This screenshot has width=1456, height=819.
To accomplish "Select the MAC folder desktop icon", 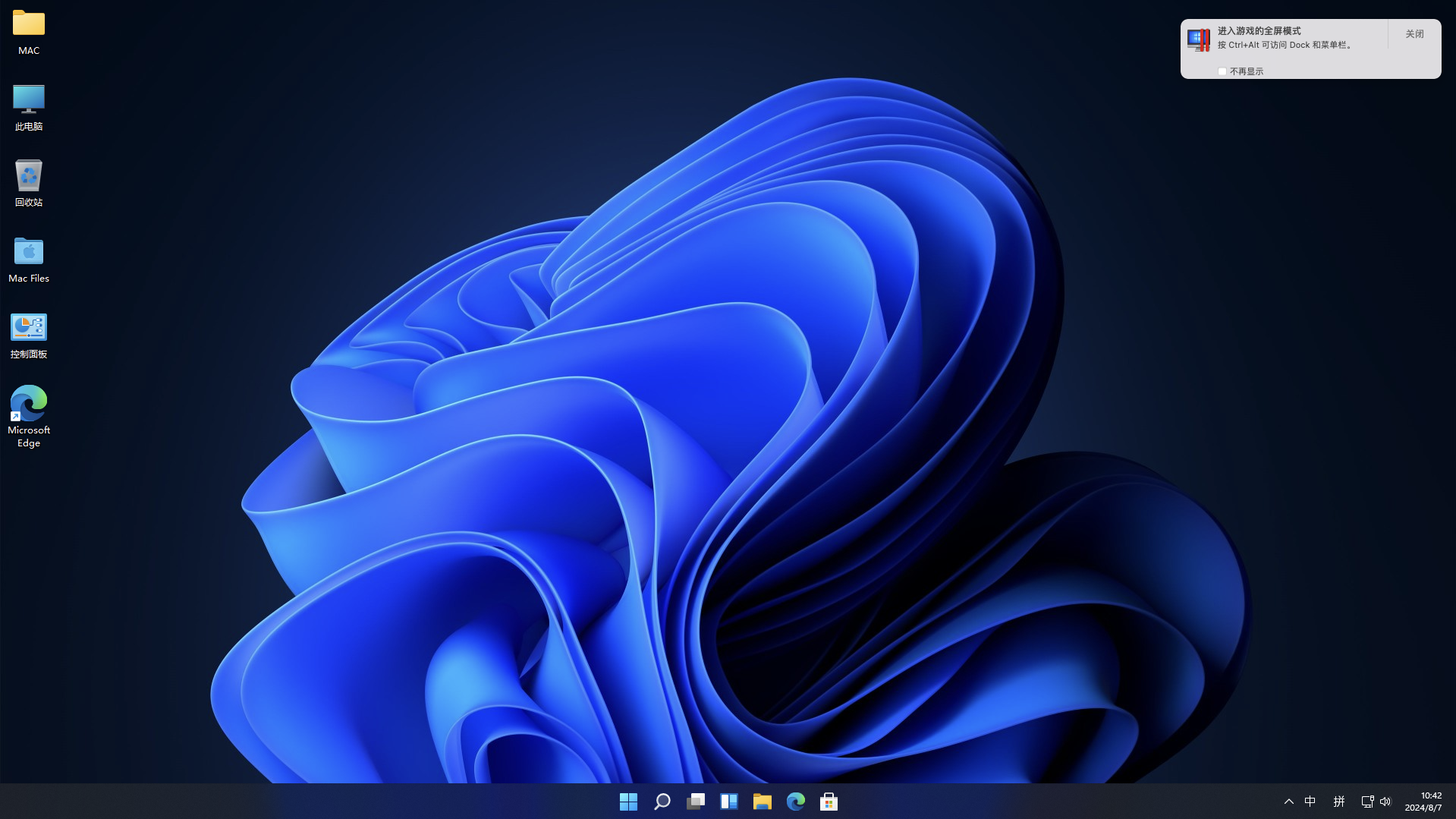I will coord(29,32).
